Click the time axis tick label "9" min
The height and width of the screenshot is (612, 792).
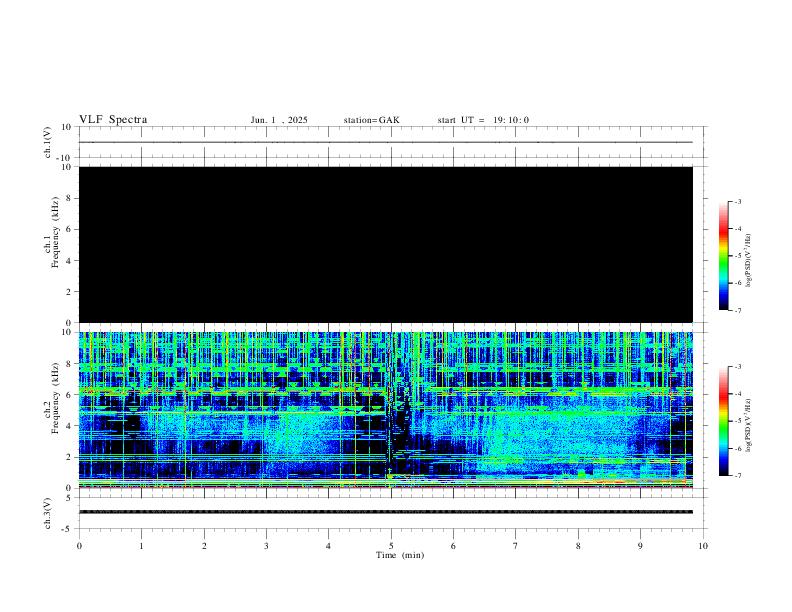640,546
